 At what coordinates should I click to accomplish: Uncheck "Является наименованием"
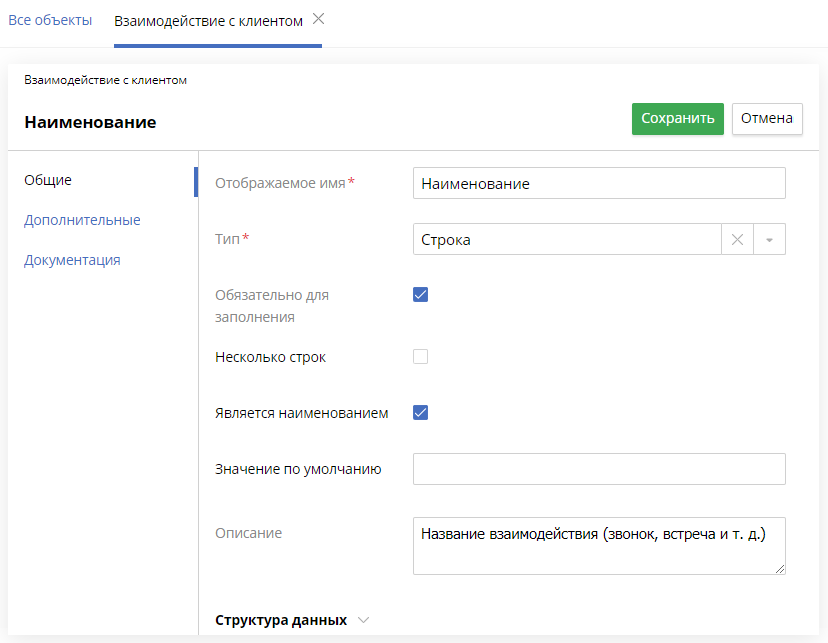(420, 410)
